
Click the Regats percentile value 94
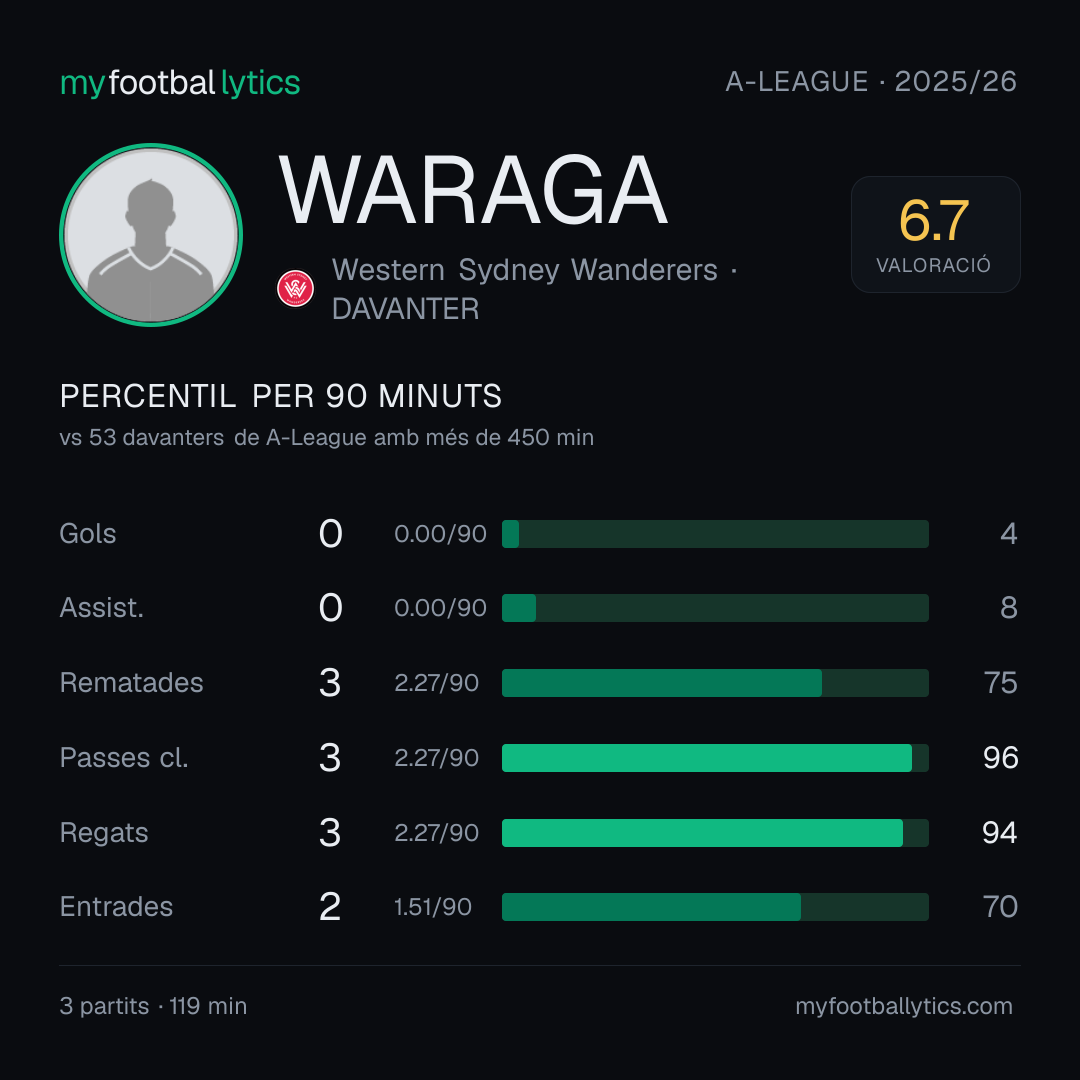point(1000,833)
